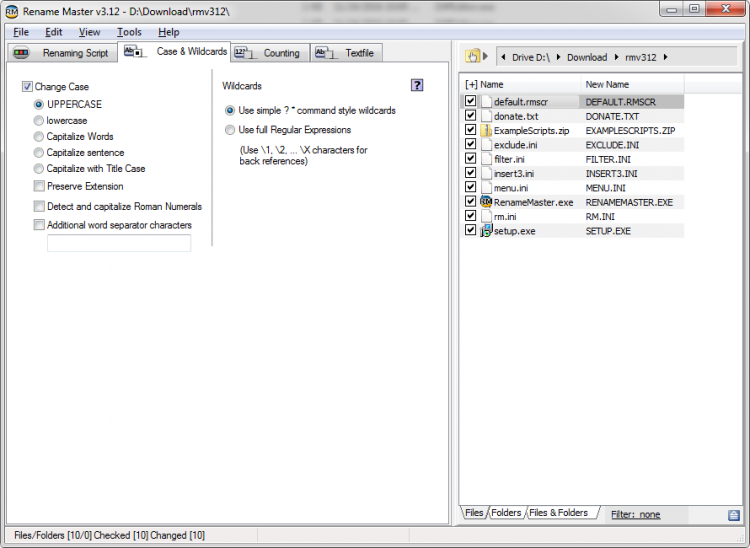Enable the Preserve Extension checkbox

click(x=39, y=186)
